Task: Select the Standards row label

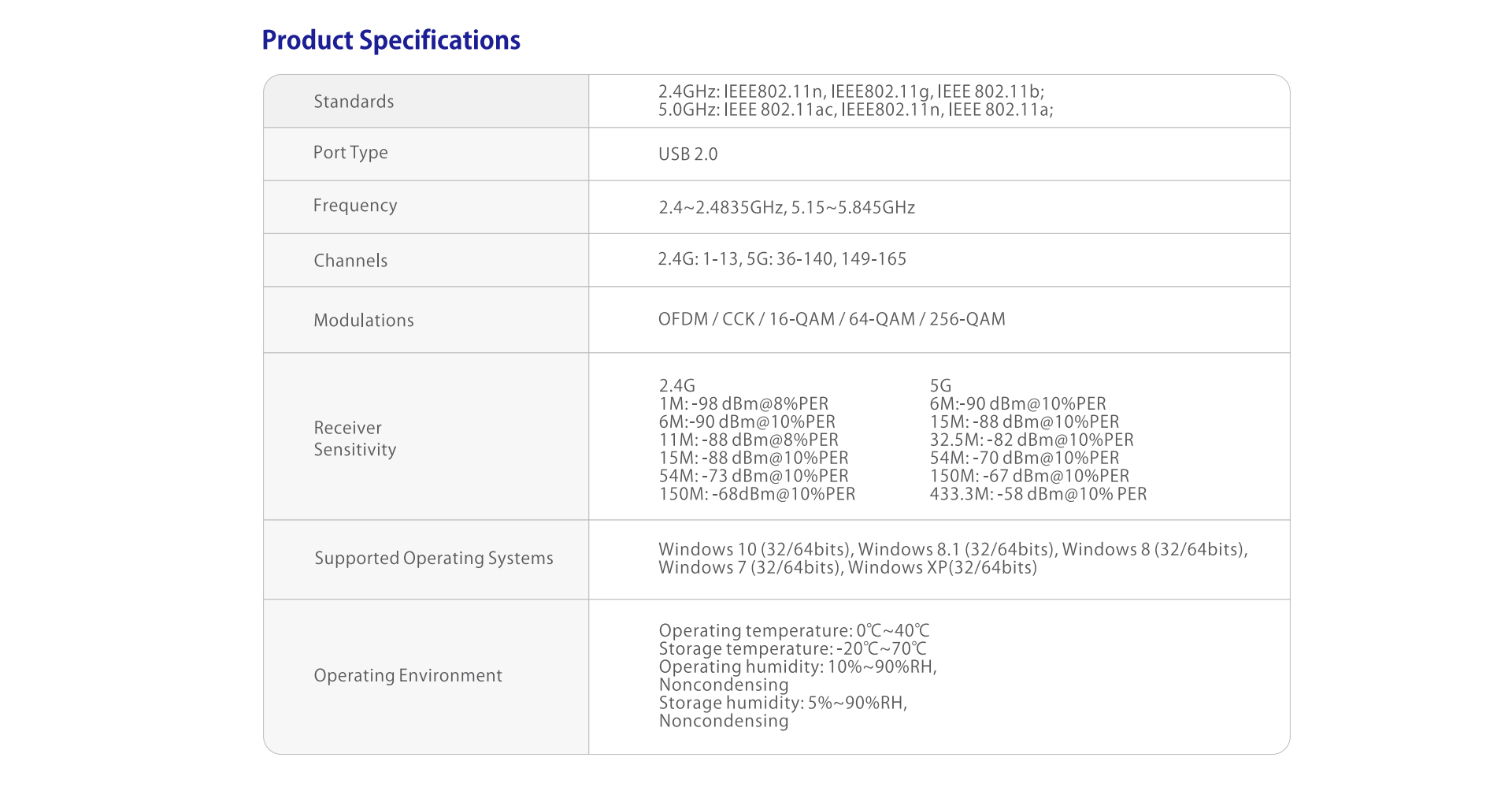Action: pos(354,102)
